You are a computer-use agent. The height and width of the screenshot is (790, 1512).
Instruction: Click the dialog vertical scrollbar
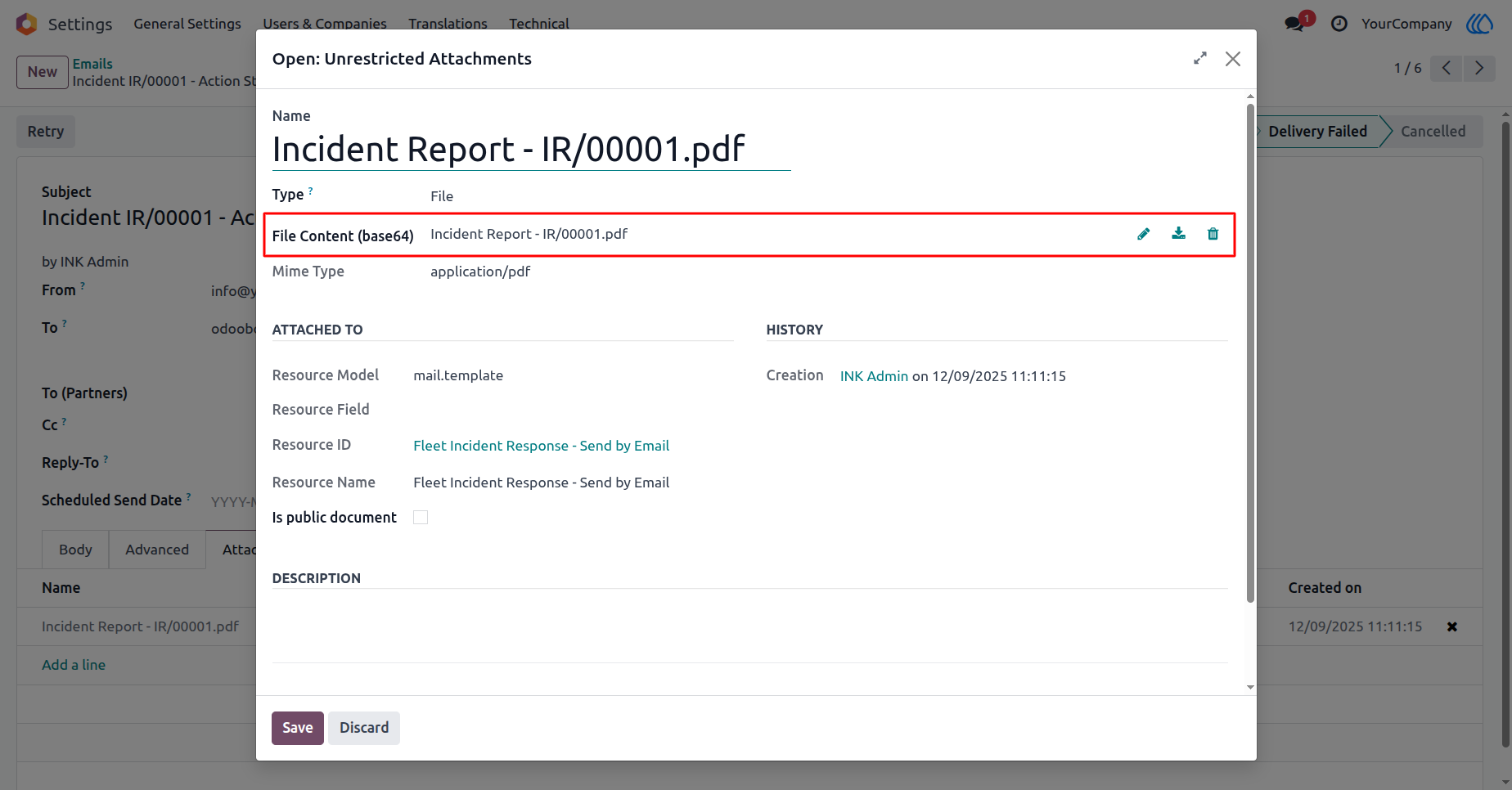click(x=1250, y=352)
